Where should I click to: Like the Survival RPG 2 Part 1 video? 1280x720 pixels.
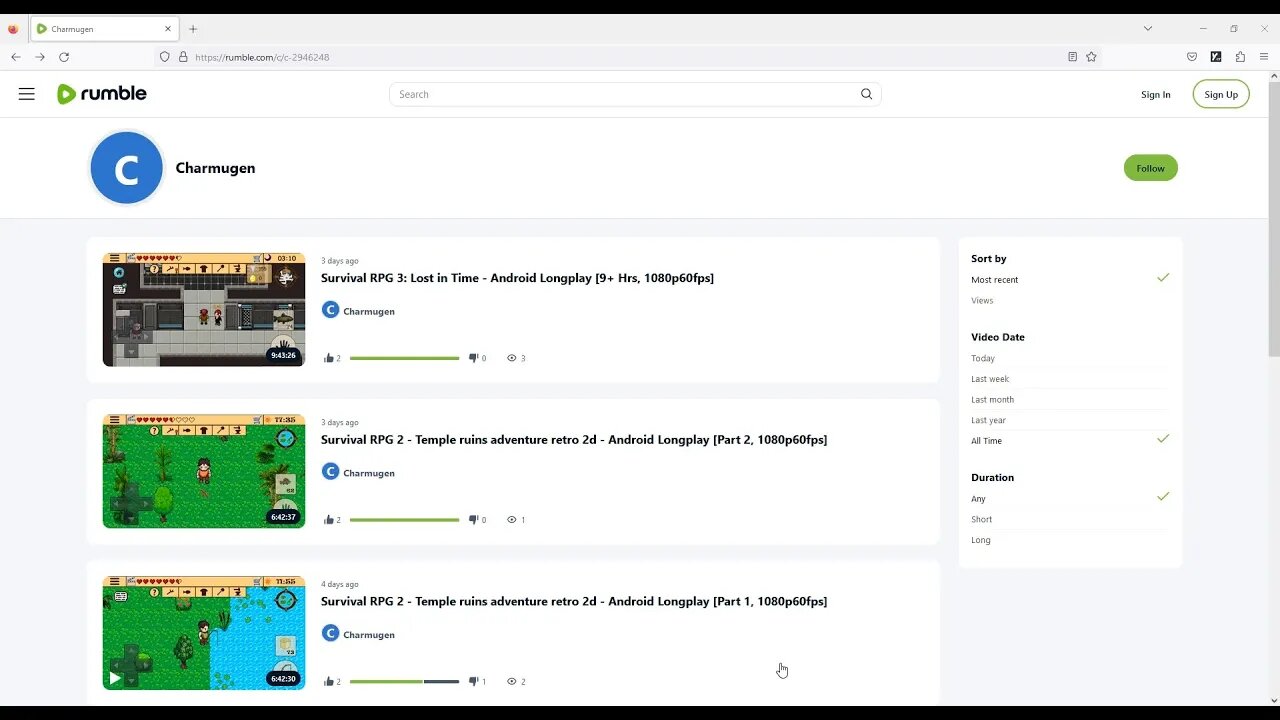point(329,682)
